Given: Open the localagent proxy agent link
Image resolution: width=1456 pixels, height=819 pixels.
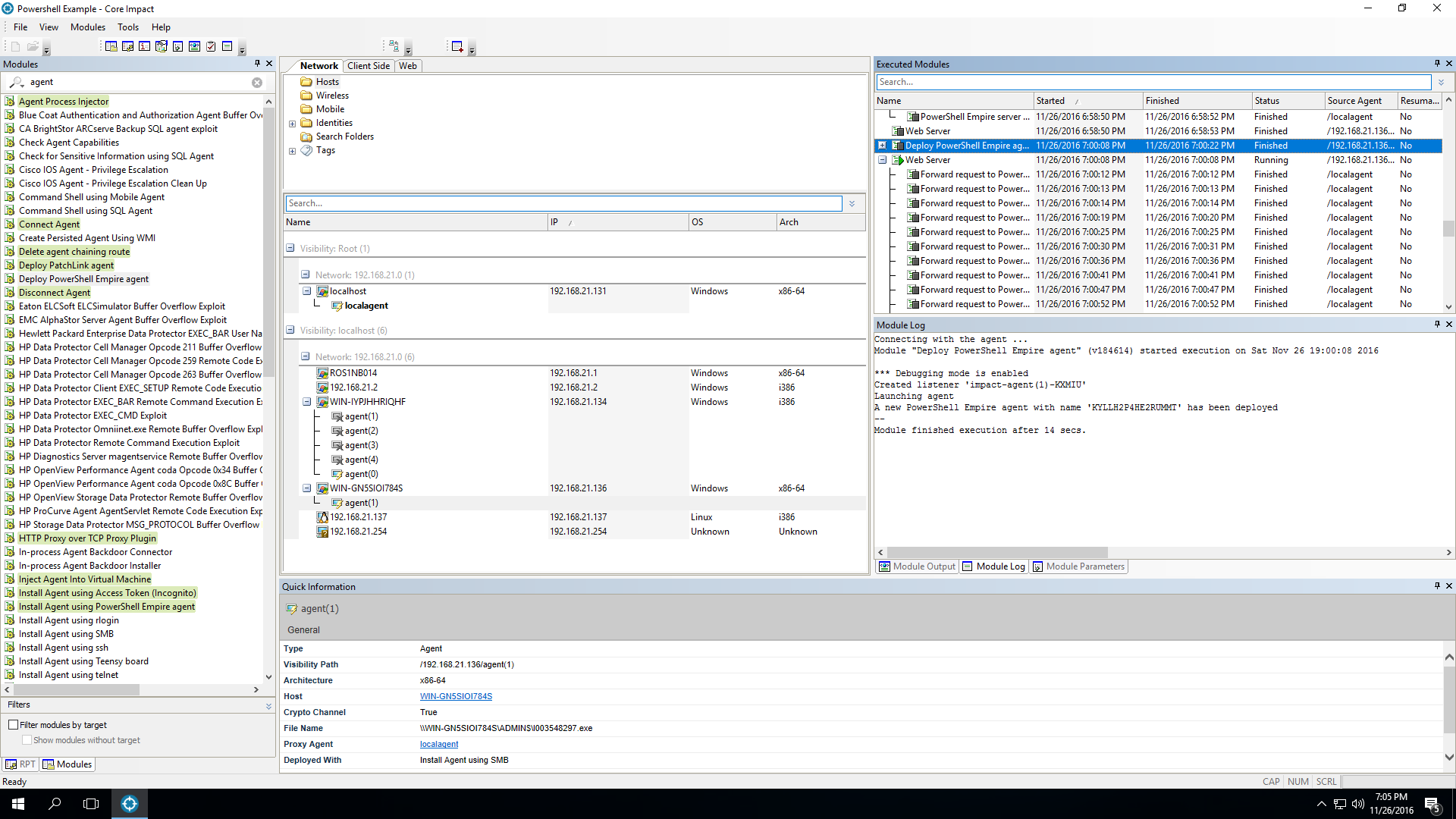Looking at the screenshot, I should click(x=439, y=744).
